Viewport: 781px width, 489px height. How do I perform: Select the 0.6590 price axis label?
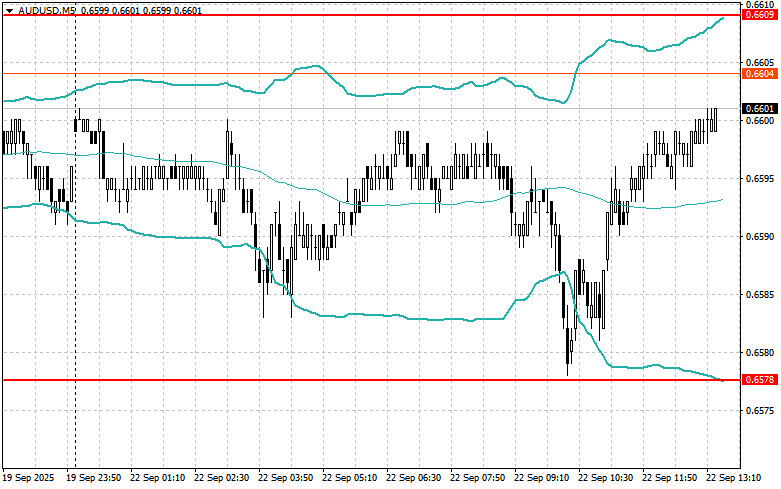[760, 237]
